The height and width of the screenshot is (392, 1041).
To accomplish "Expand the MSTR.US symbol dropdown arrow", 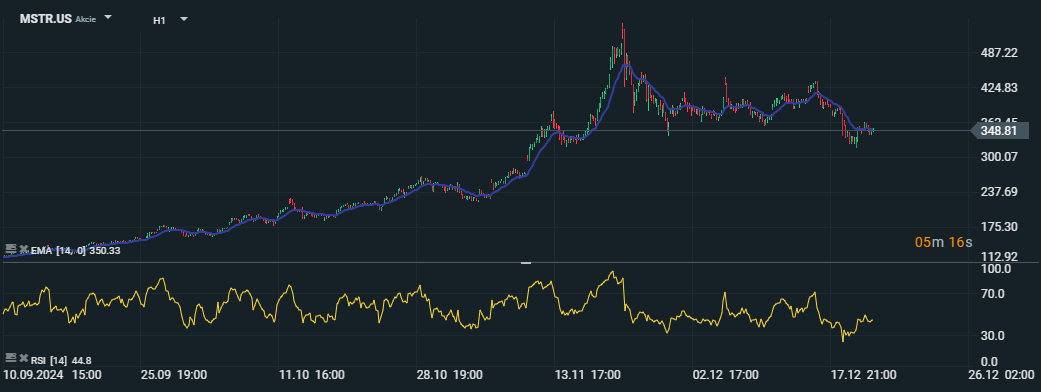I will tap(108, 18).
